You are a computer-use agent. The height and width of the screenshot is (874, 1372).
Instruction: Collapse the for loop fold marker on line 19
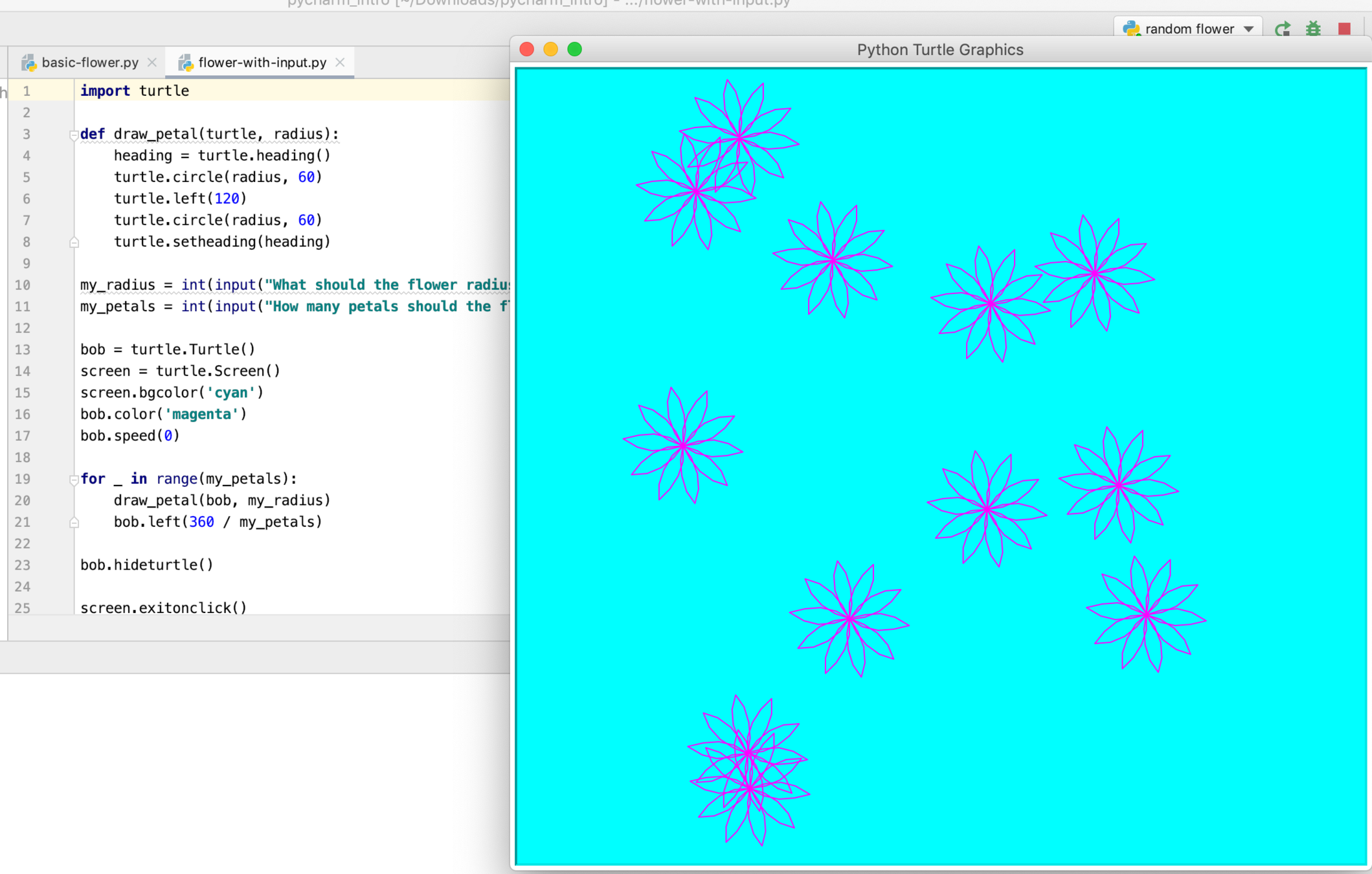coord(74,480)
